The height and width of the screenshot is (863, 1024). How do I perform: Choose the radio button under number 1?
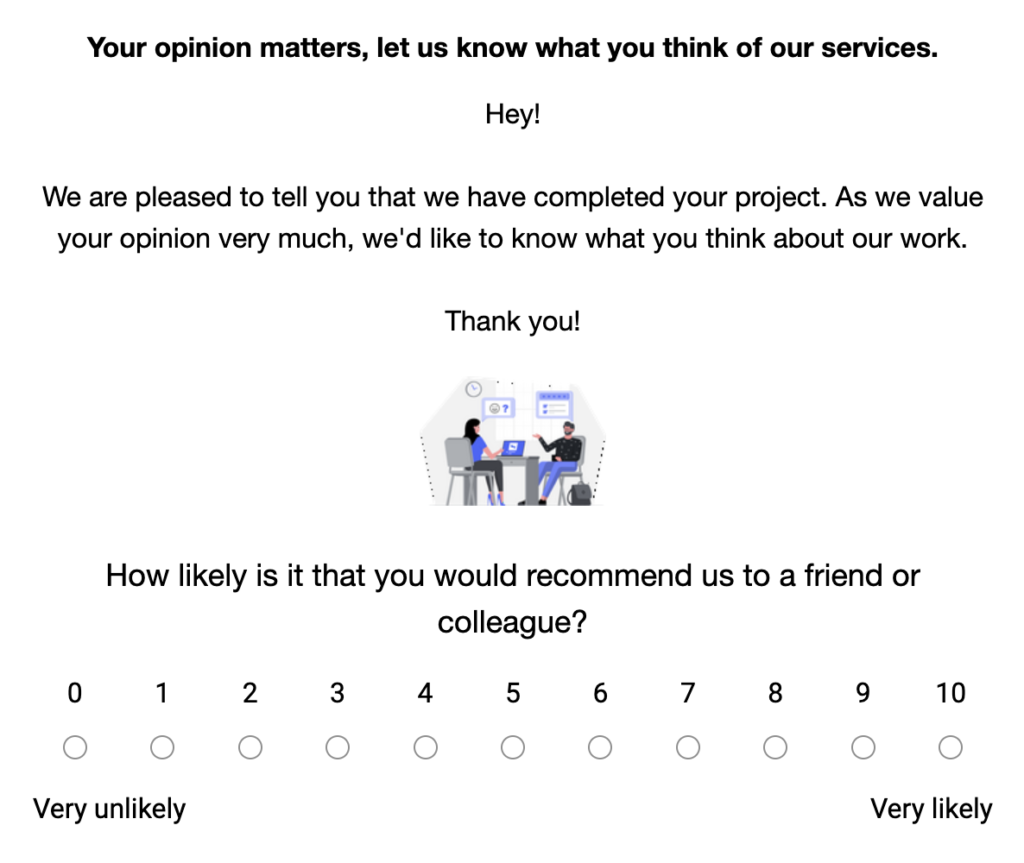(x=162, y=747)
